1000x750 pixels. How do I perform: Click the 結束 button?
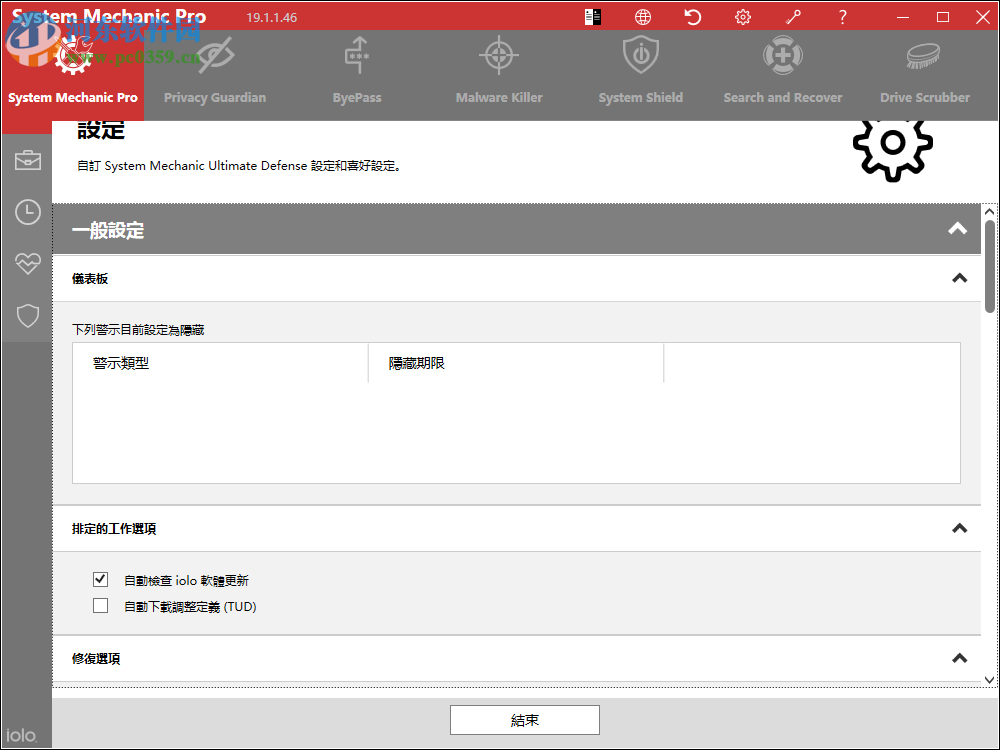(x=525, y=720)
